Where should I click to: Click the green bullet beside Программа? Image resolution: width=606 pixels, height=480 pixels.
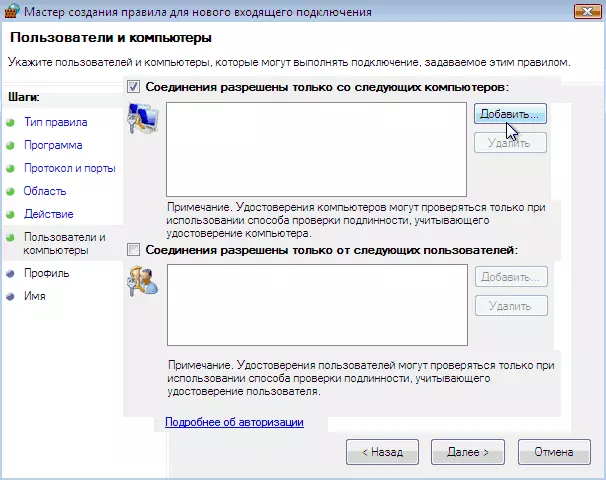10,145
